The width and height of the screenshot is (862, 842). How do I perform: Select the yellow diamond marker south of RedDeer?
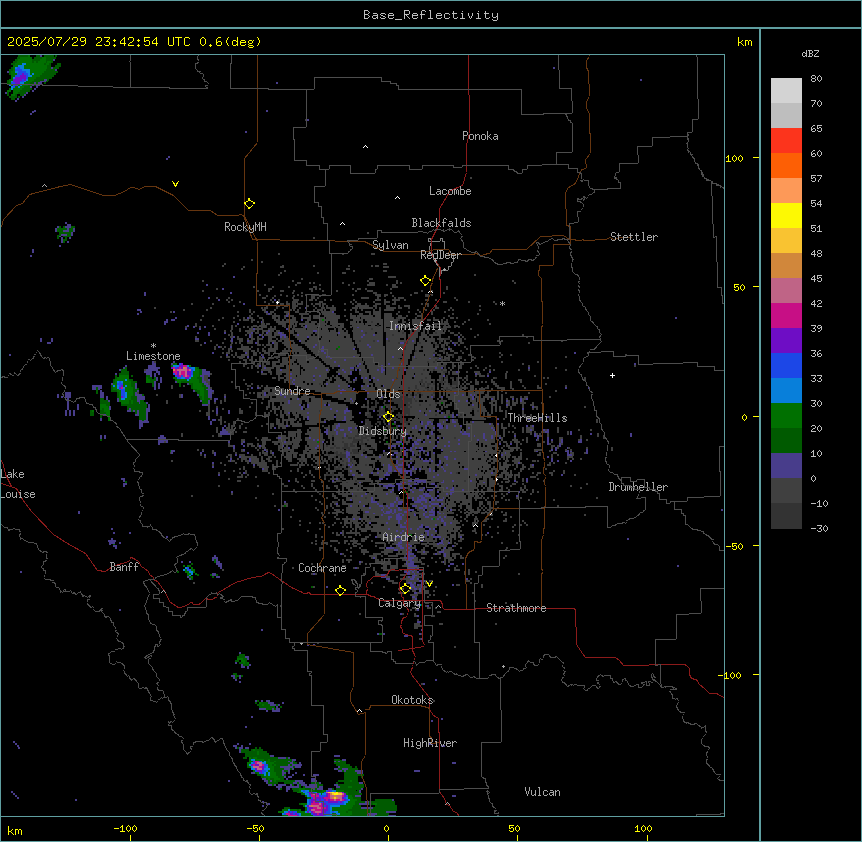(425, 281)
